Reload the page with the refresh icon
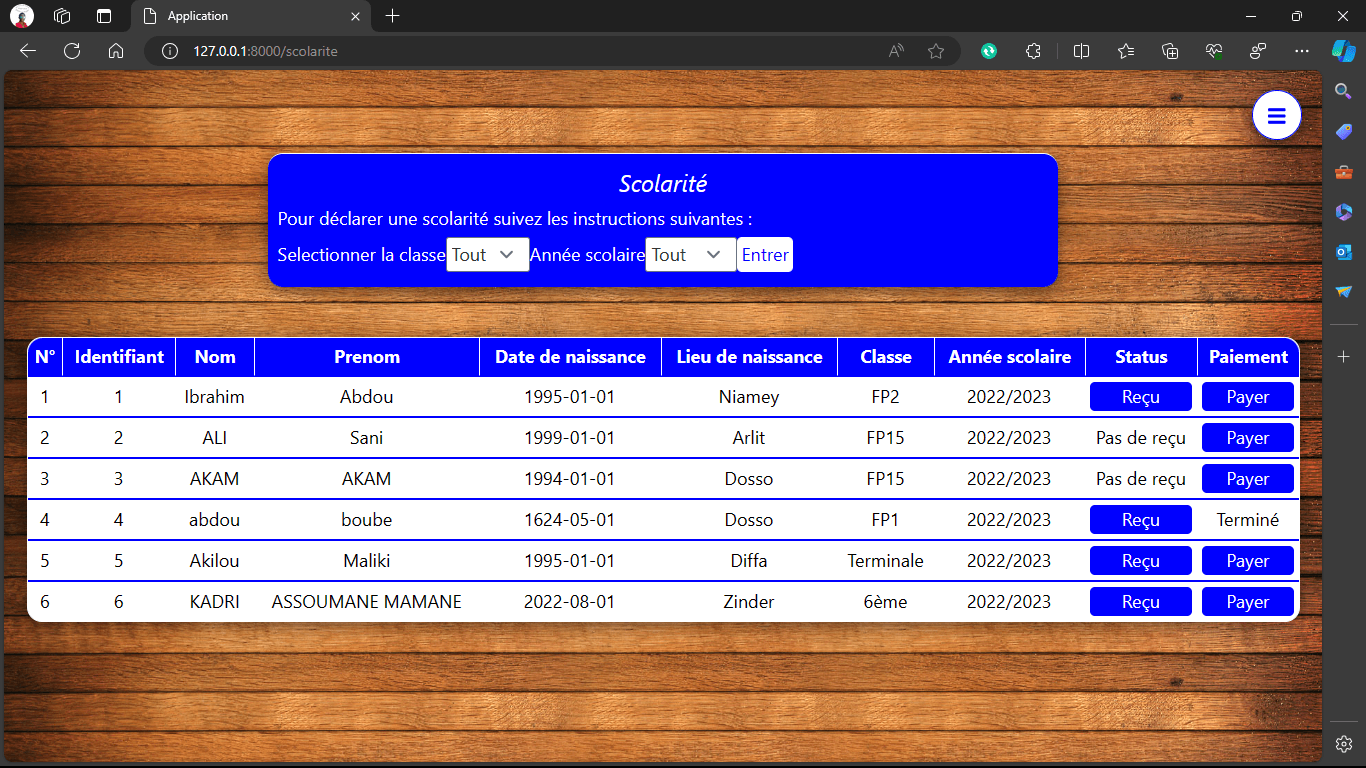 (x=72, y=51)
